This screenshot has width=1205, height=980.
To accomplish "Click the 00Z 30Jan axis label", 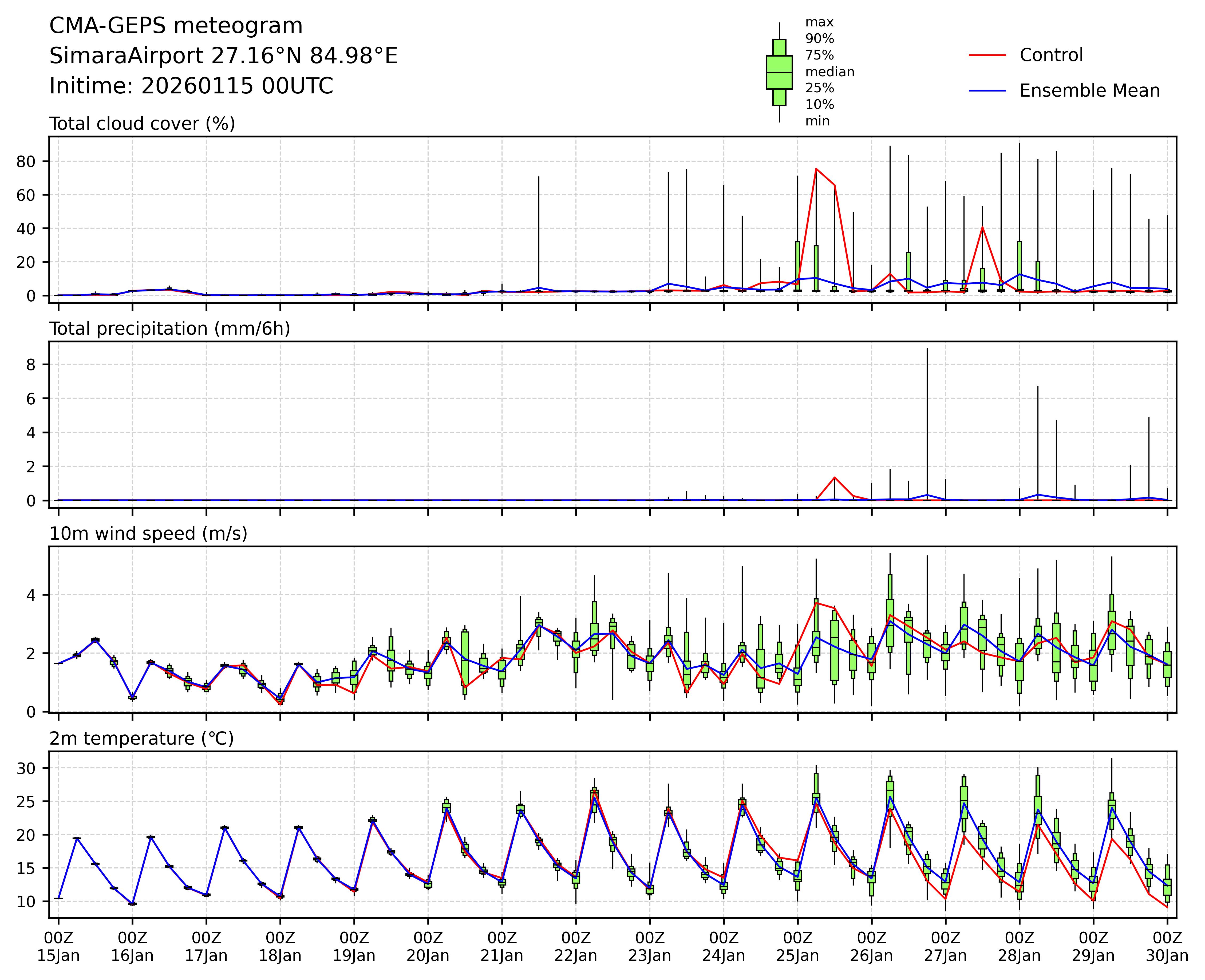I will 1167,947.
